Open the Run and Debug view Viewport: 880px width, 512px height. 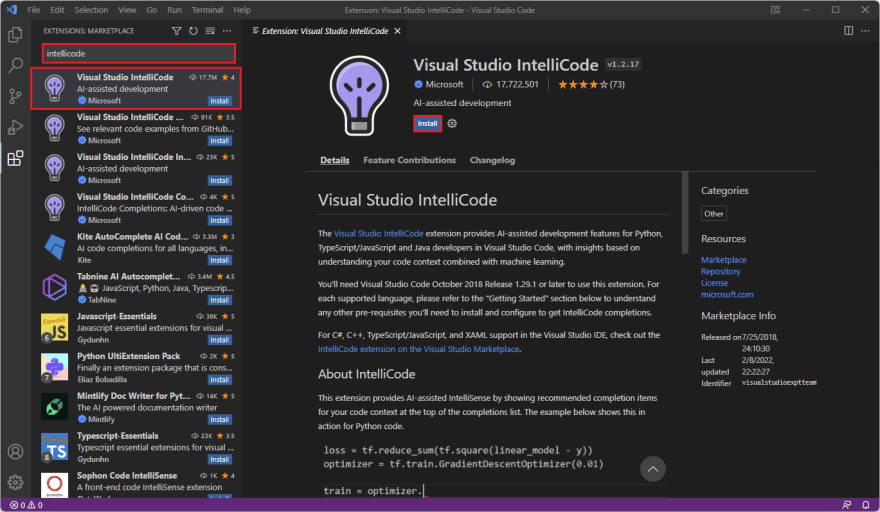(15, 127)
